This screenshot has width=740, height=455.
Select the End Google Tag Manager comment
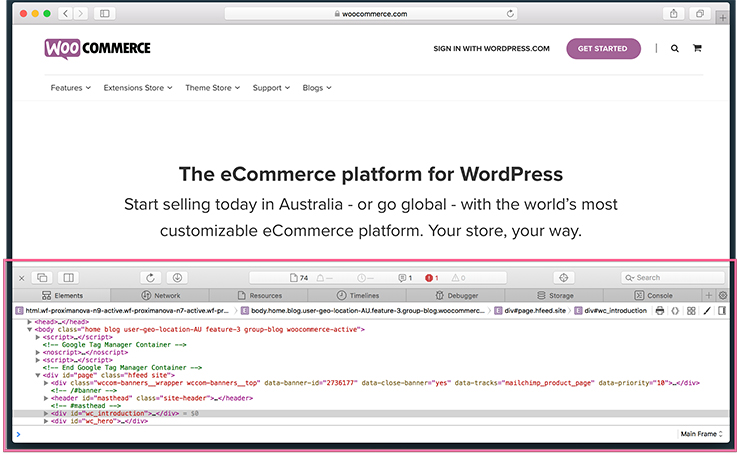pos(122,368)
